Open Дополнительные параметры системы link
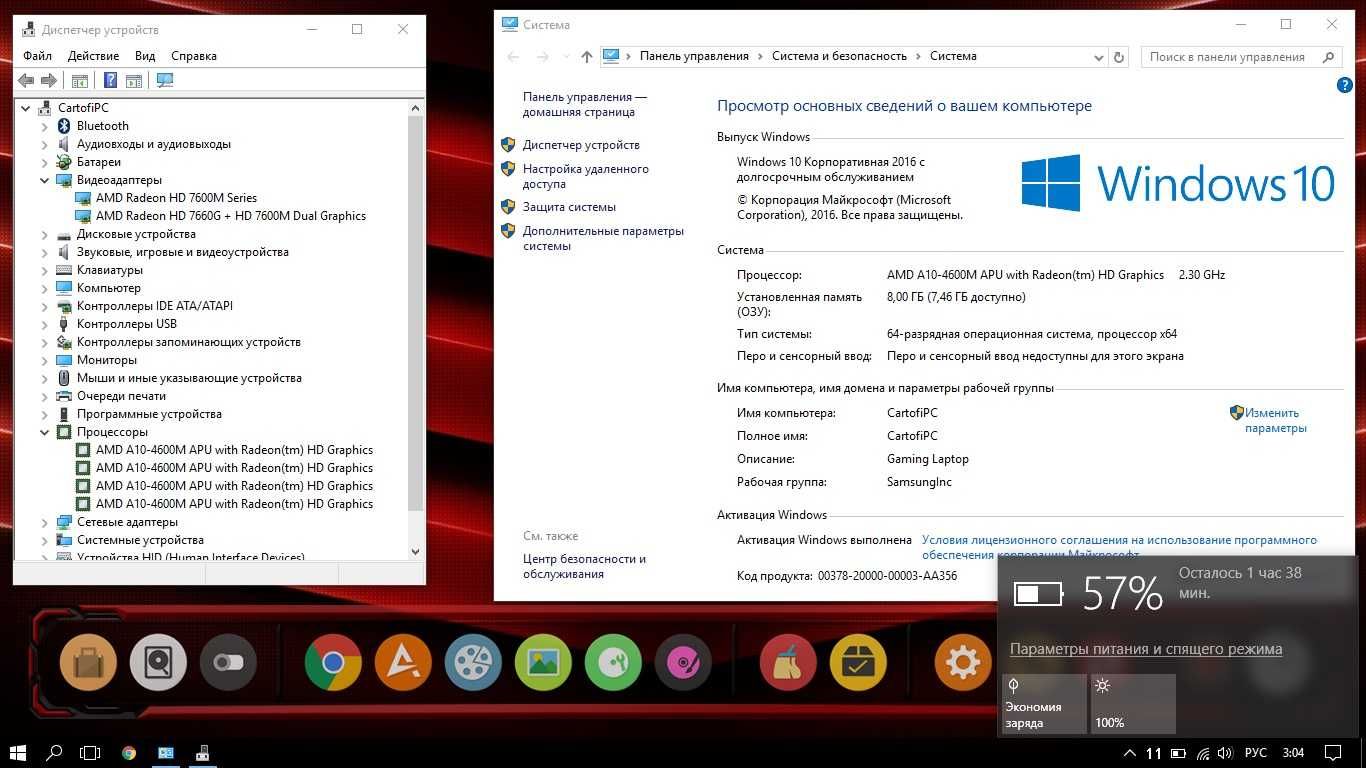Viewport: 1366px width, 768px height. click(x=603, y=238)
